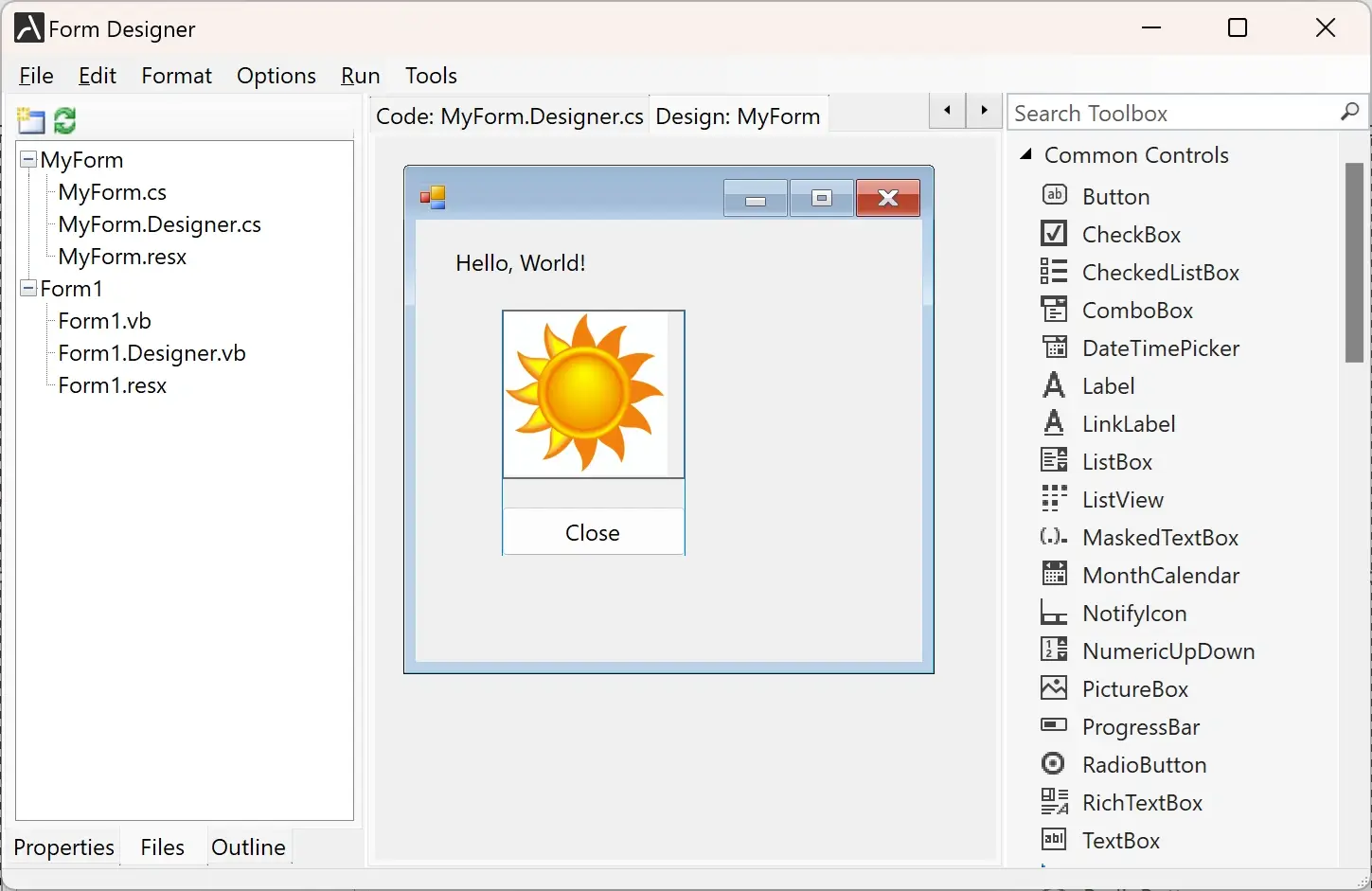Choose the DateTimePicker control from the Toolbox
1372x891 pixels.
pos(1160,347)
